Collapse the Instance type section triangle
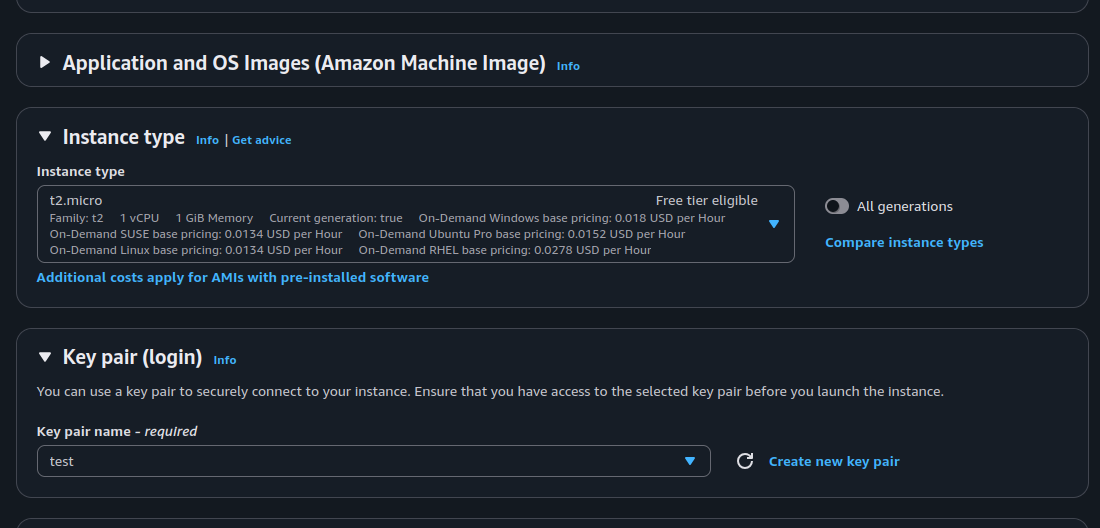This screenshot has width=1100, height=528. [x=45, y=136]
